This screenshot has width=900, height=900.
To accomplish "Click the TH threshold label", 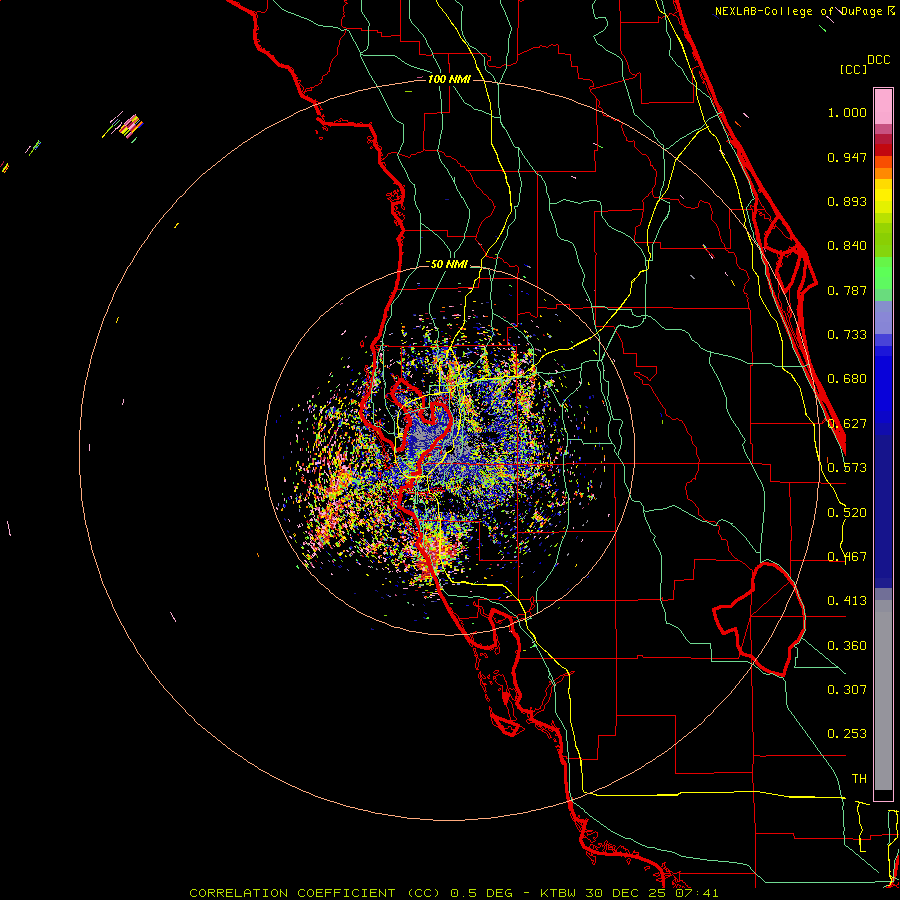I will point(859,779).
